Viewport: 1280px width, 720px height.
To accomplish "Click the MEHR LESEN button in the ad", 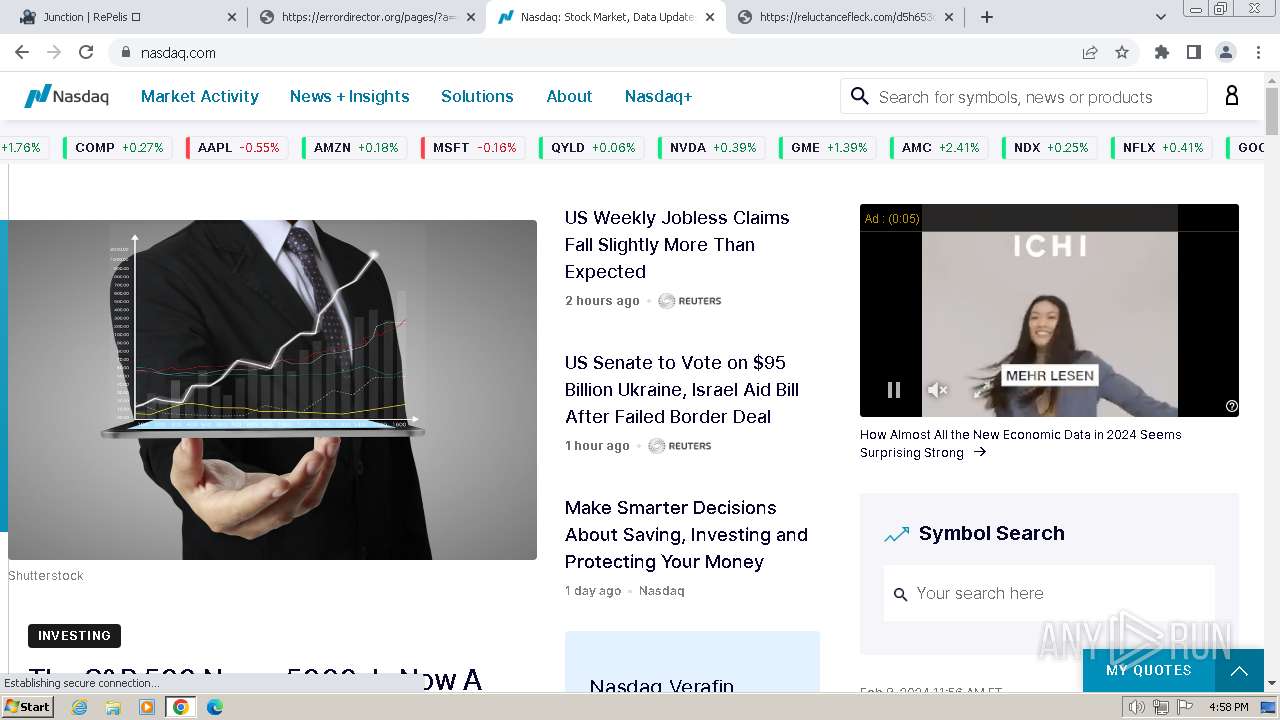I will coord(1050,376).
